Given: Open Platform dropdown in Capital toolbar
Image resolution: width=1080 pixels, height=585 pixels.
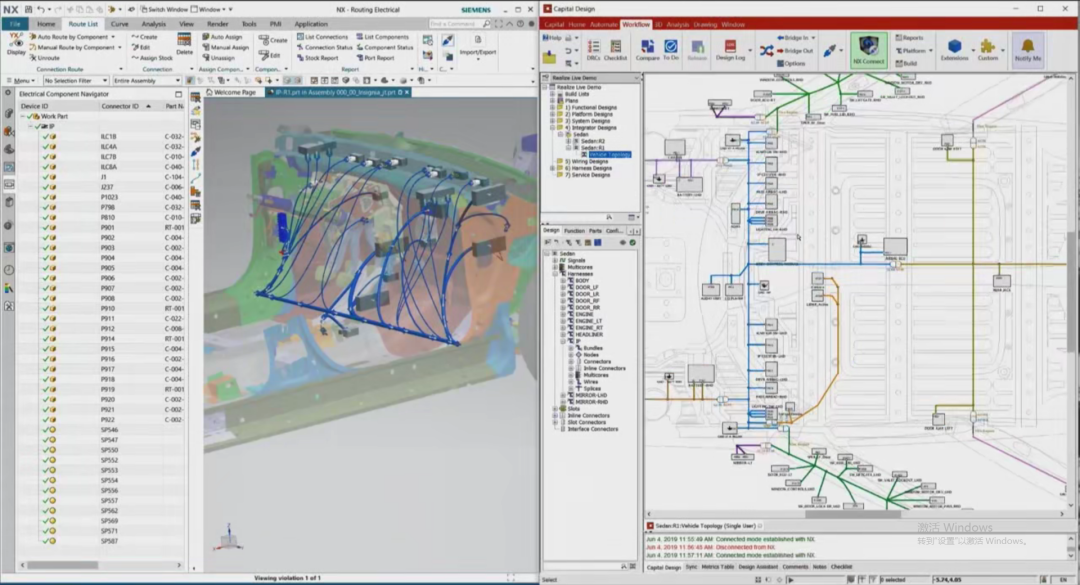Looking at the screenshot, I should [x=914, y=50].
